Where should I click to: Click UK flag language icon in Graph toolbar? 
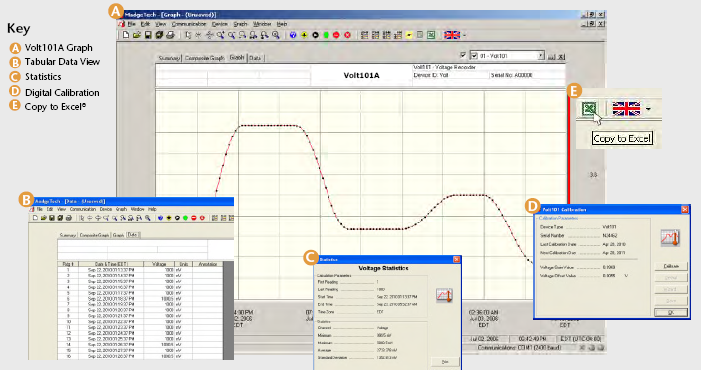[452, 35]
